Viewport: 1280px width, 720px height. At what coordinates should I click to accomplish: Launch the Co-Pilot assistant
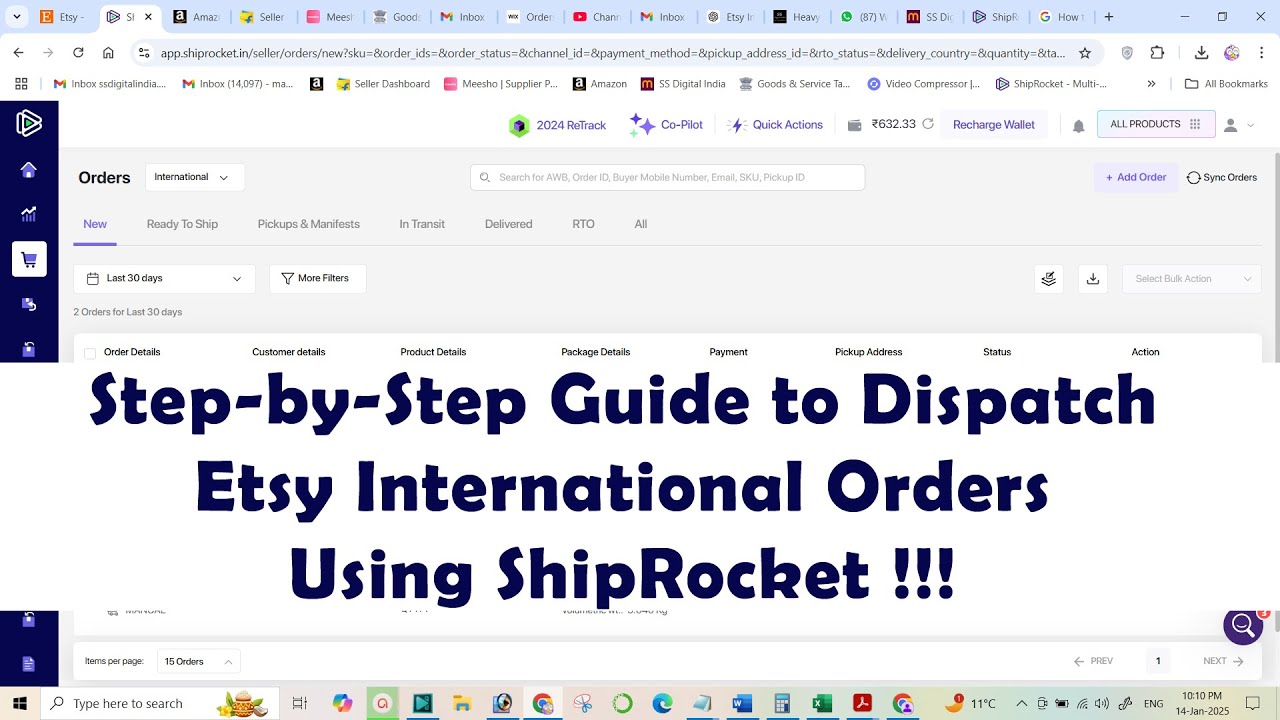[x=666, y=125]
